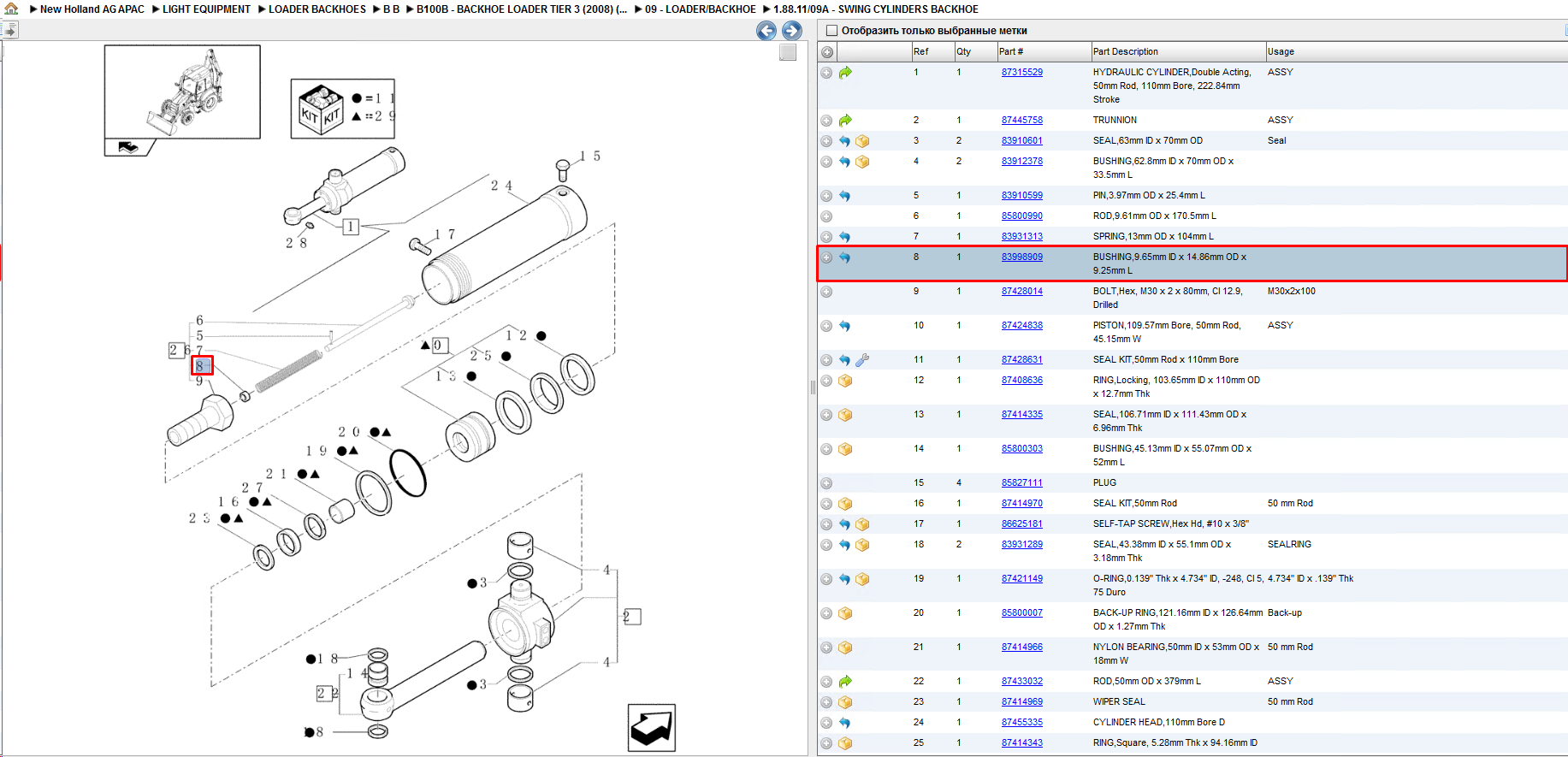Viewport: 1568px width, 757px height.
Task: Click the 'WIPER SEAL' description text
Action: 1119,702
